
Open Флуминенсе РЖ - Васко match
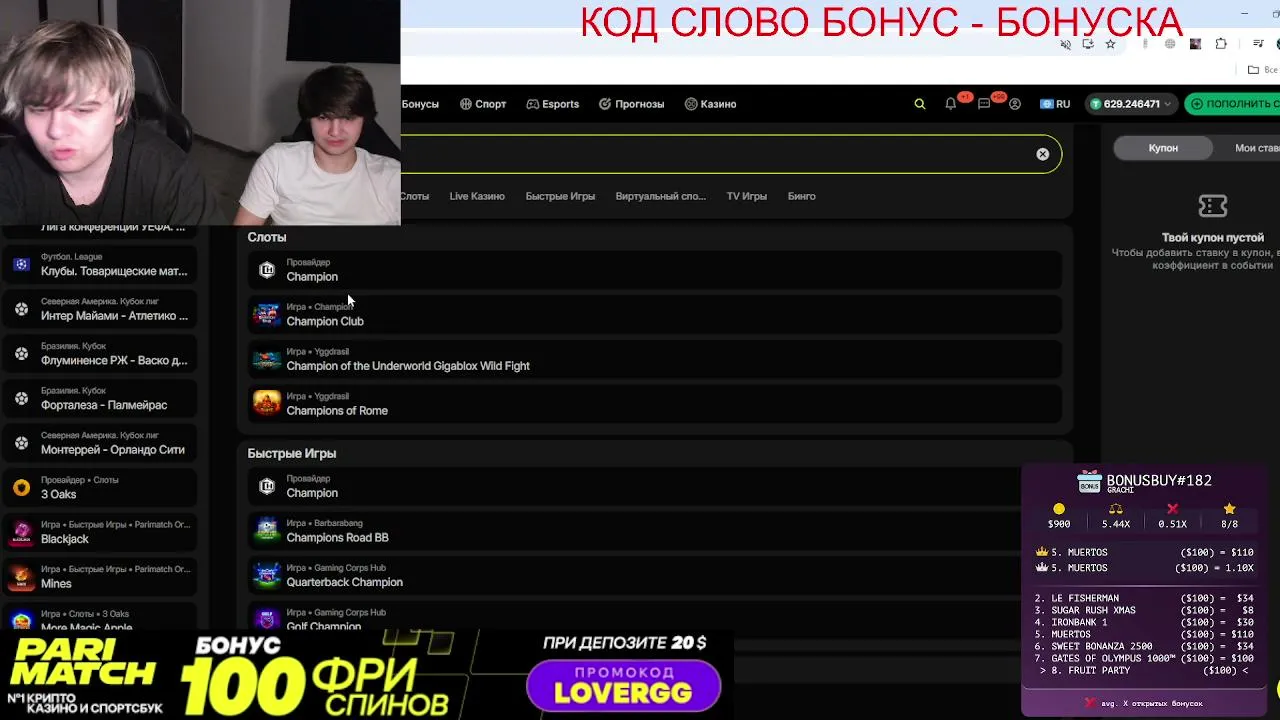coord(100,354)
